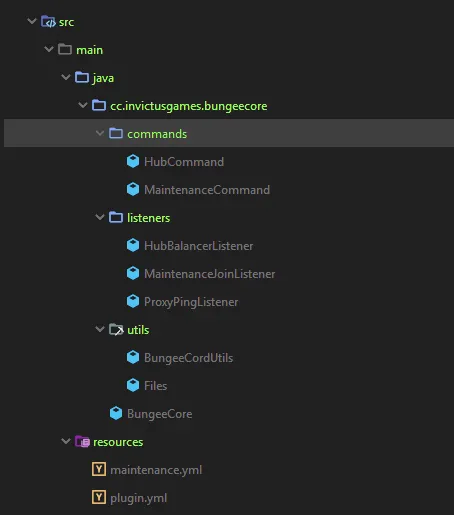Collapse the main folder chevron

(49, 49)
